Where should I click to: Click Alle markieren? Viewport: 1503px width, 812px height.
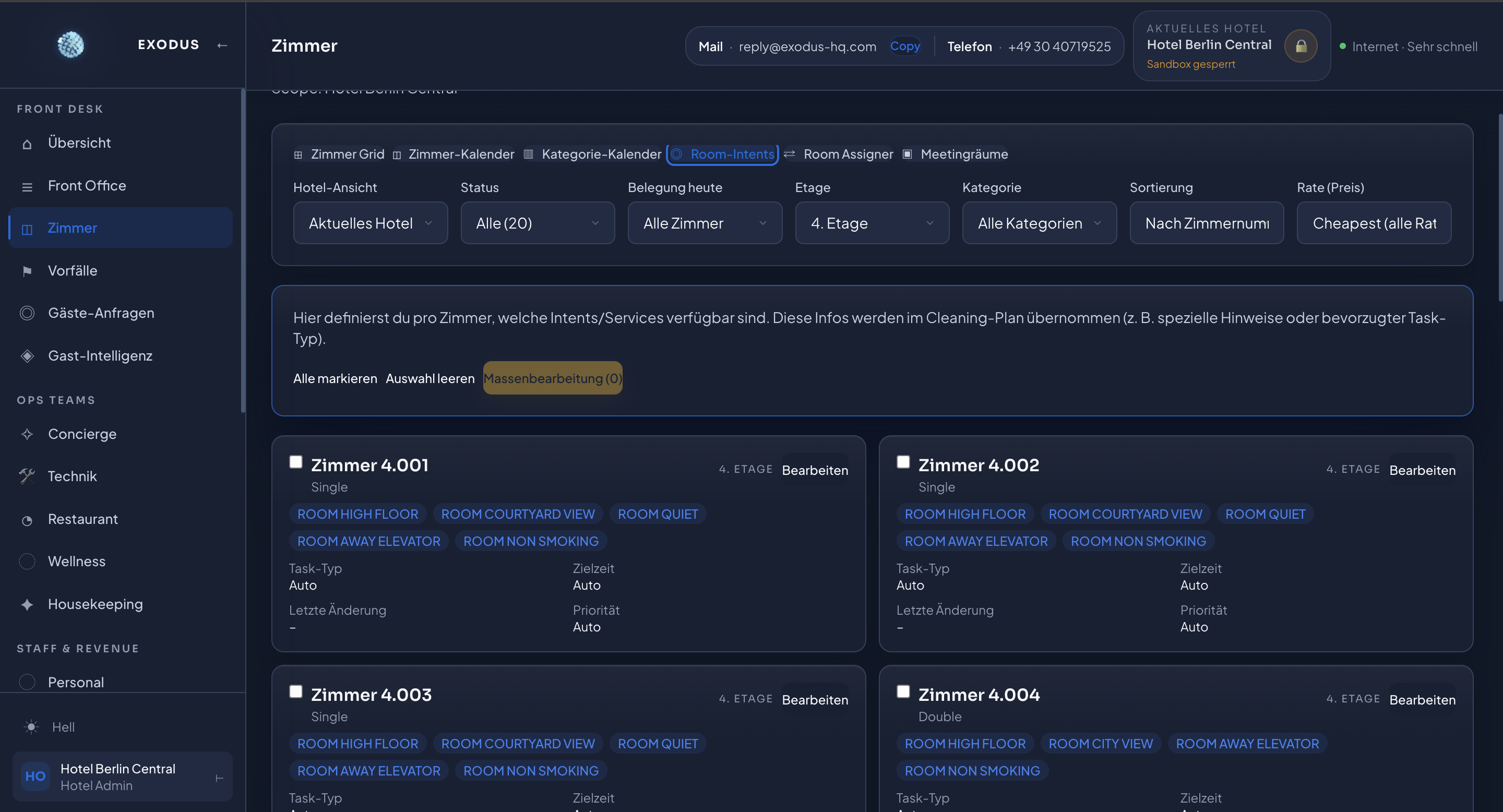(x=335, y=378)
